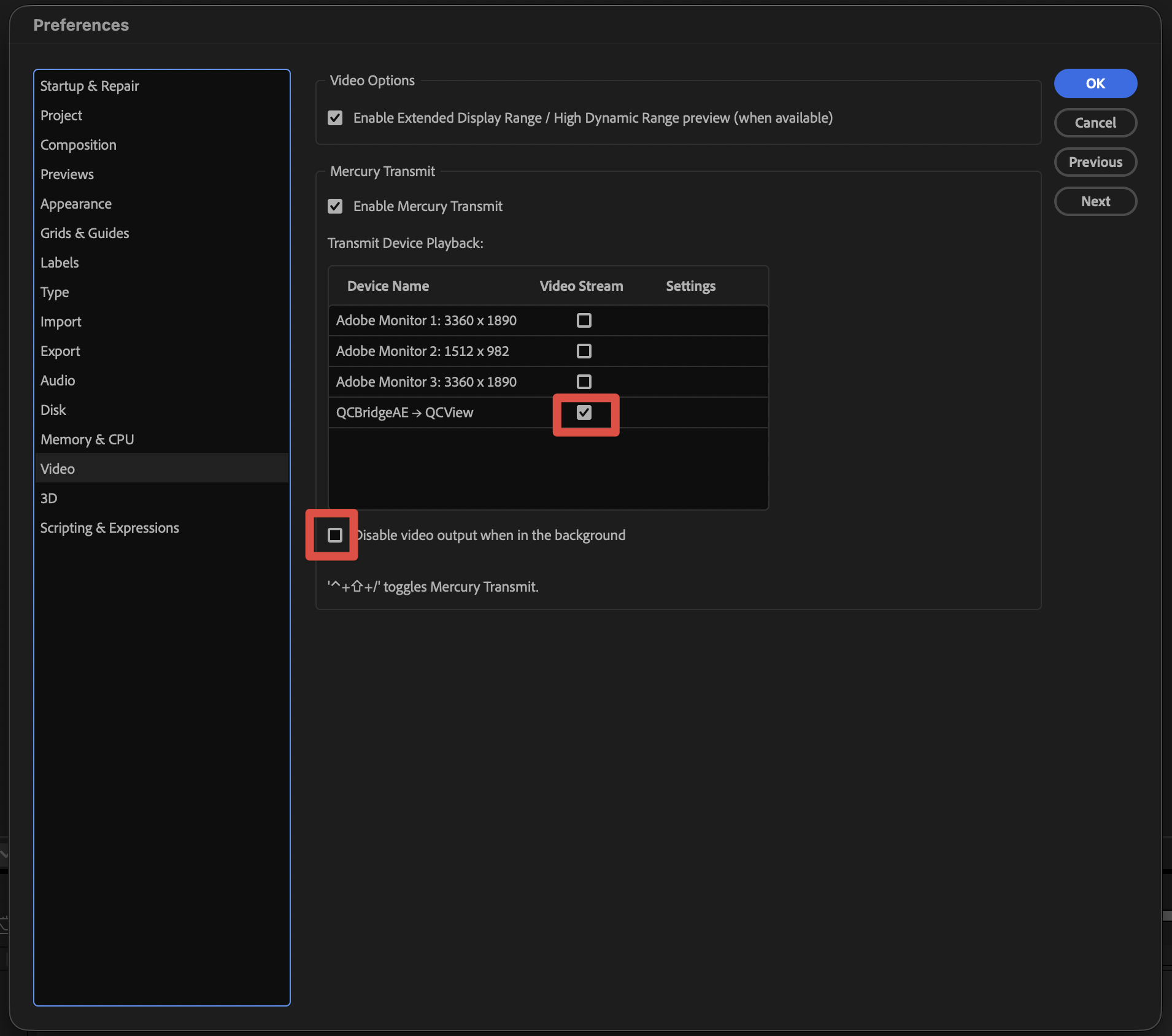Click Device Name column header

[388, 286]
